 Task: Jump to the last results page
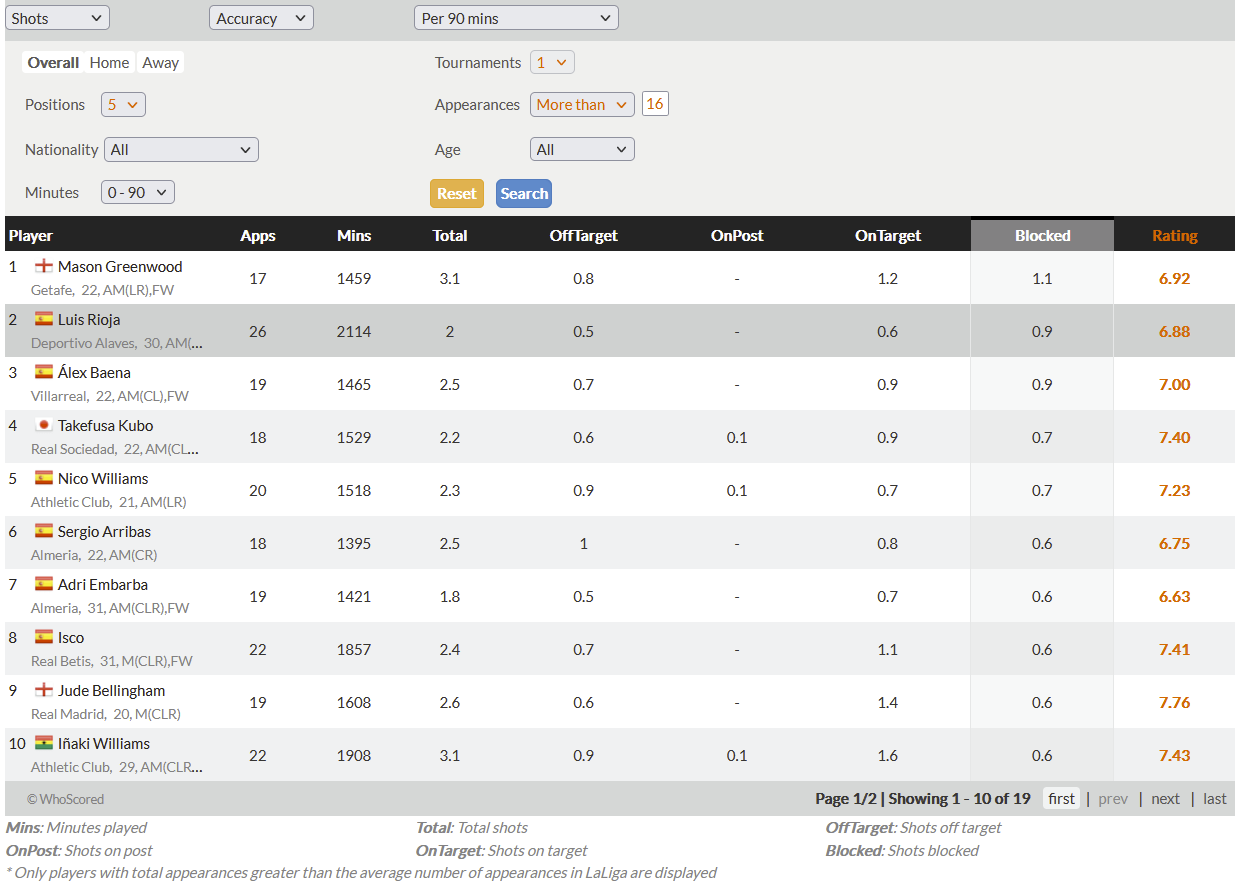(1215, 798)
